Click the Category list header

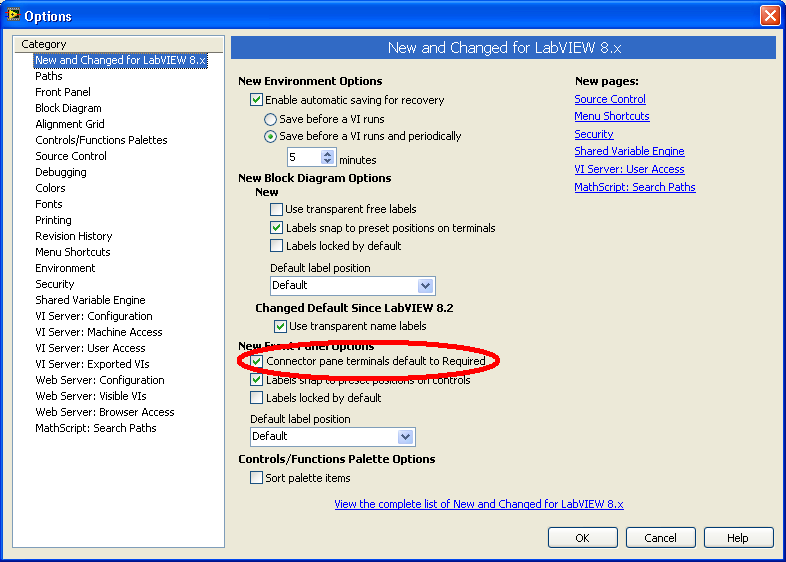118,44
